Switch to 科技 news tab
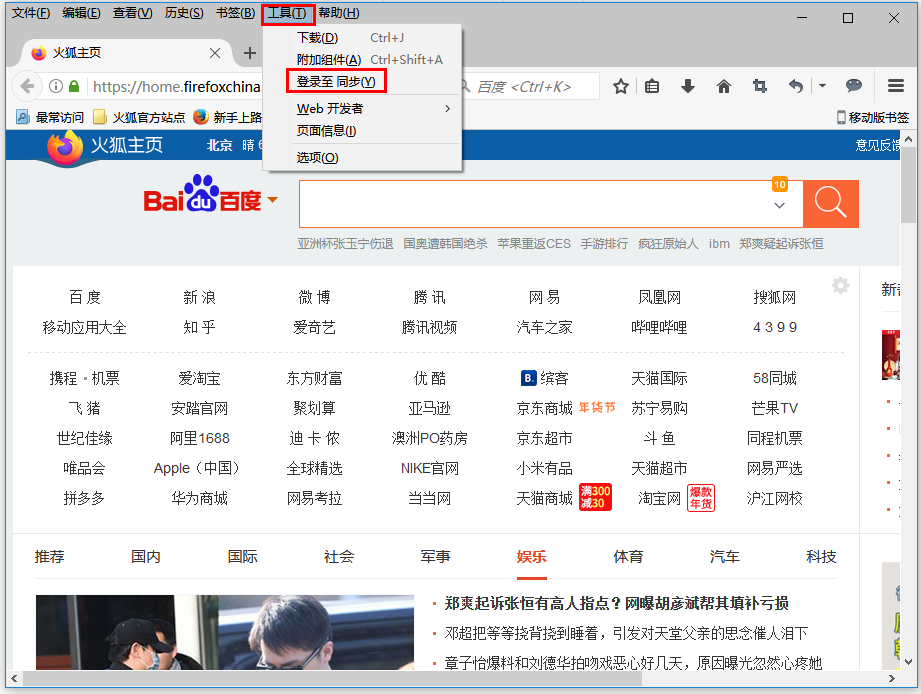The width and height of the screenshot is (921, 694). [821, 557]
